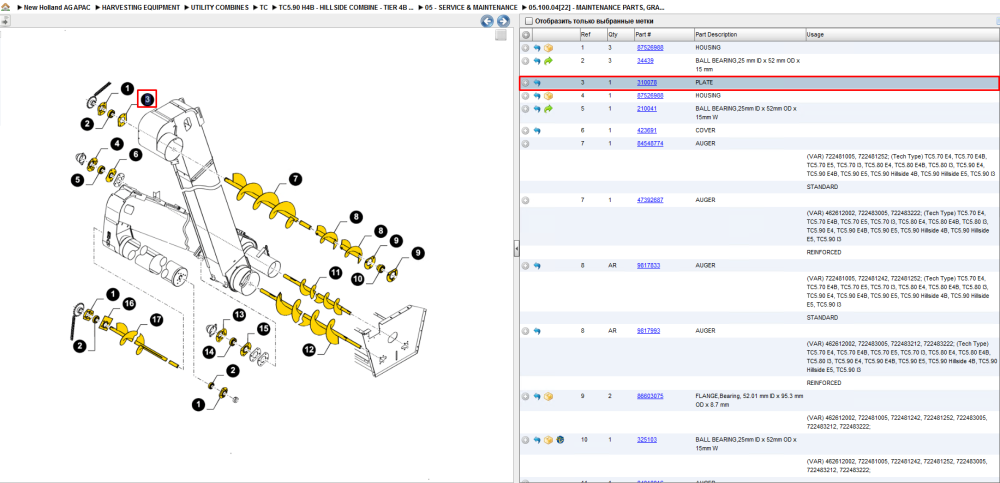Select highlighted callout 3 in the diagram
The width and height of the screenshot is (1000, 483).
(147, 98)
